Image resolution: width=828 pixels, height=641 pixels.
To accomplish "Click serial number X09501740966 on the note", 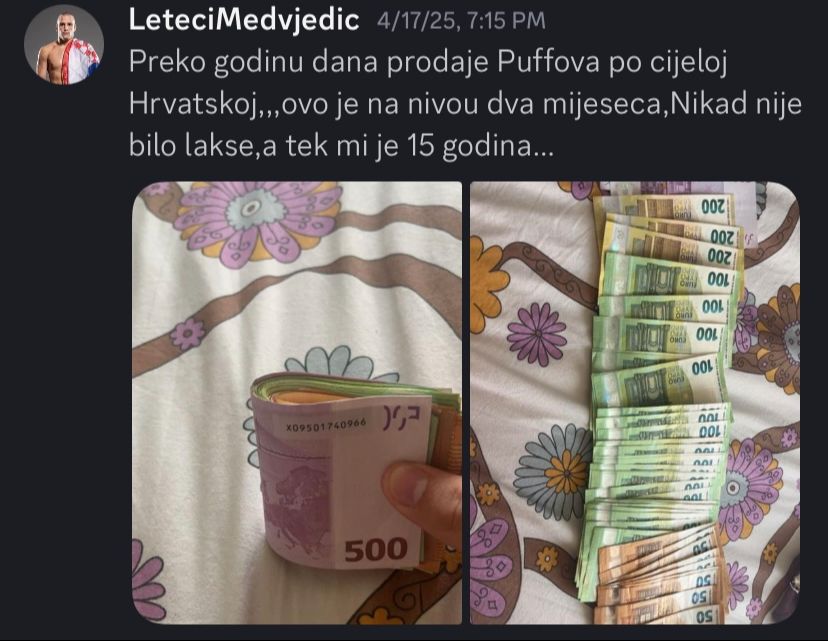I will coord(326,425).
